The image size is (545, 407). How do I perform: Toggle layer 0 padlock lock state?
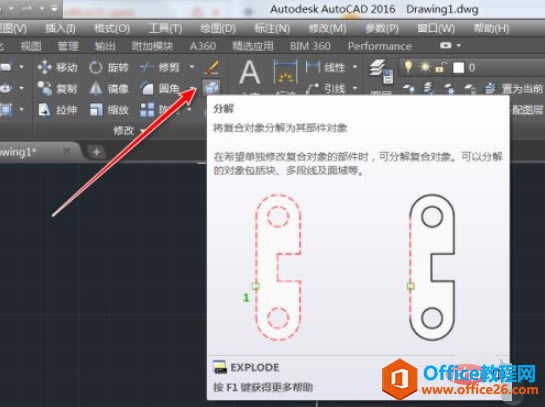(x=440, y=67)
